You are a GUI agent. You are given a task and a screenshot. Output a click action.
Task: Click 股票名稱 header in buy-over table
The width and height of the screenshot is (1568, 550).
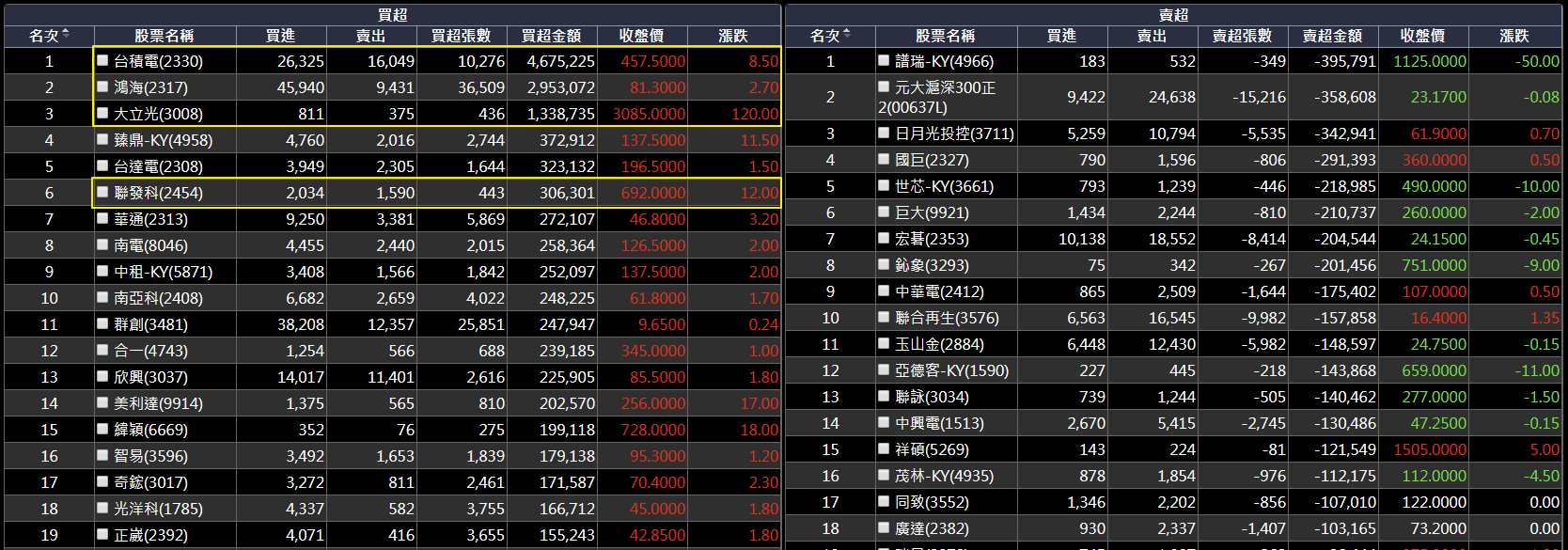tap(164, 36)
